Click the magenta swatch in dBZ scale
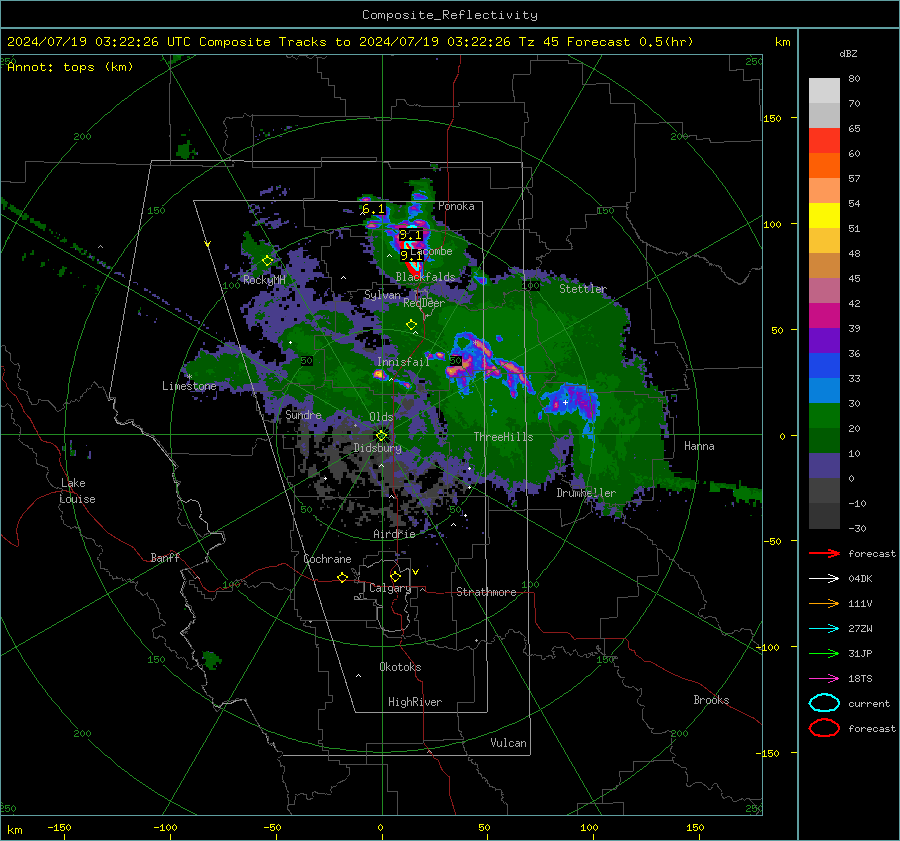 point(824,315)
